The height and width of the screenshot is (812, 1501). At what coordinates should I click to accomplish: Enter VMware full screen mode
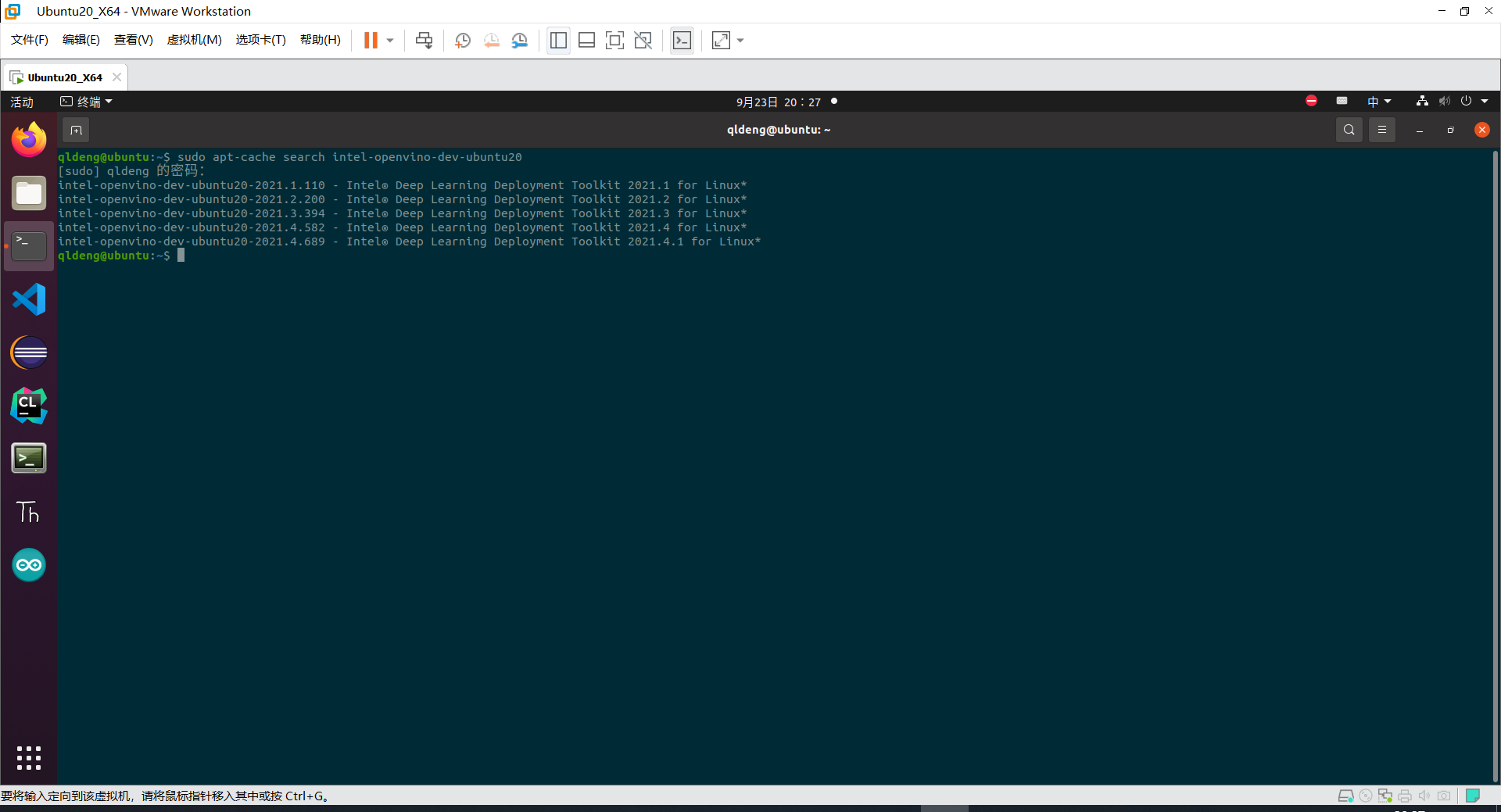(615, 41)
